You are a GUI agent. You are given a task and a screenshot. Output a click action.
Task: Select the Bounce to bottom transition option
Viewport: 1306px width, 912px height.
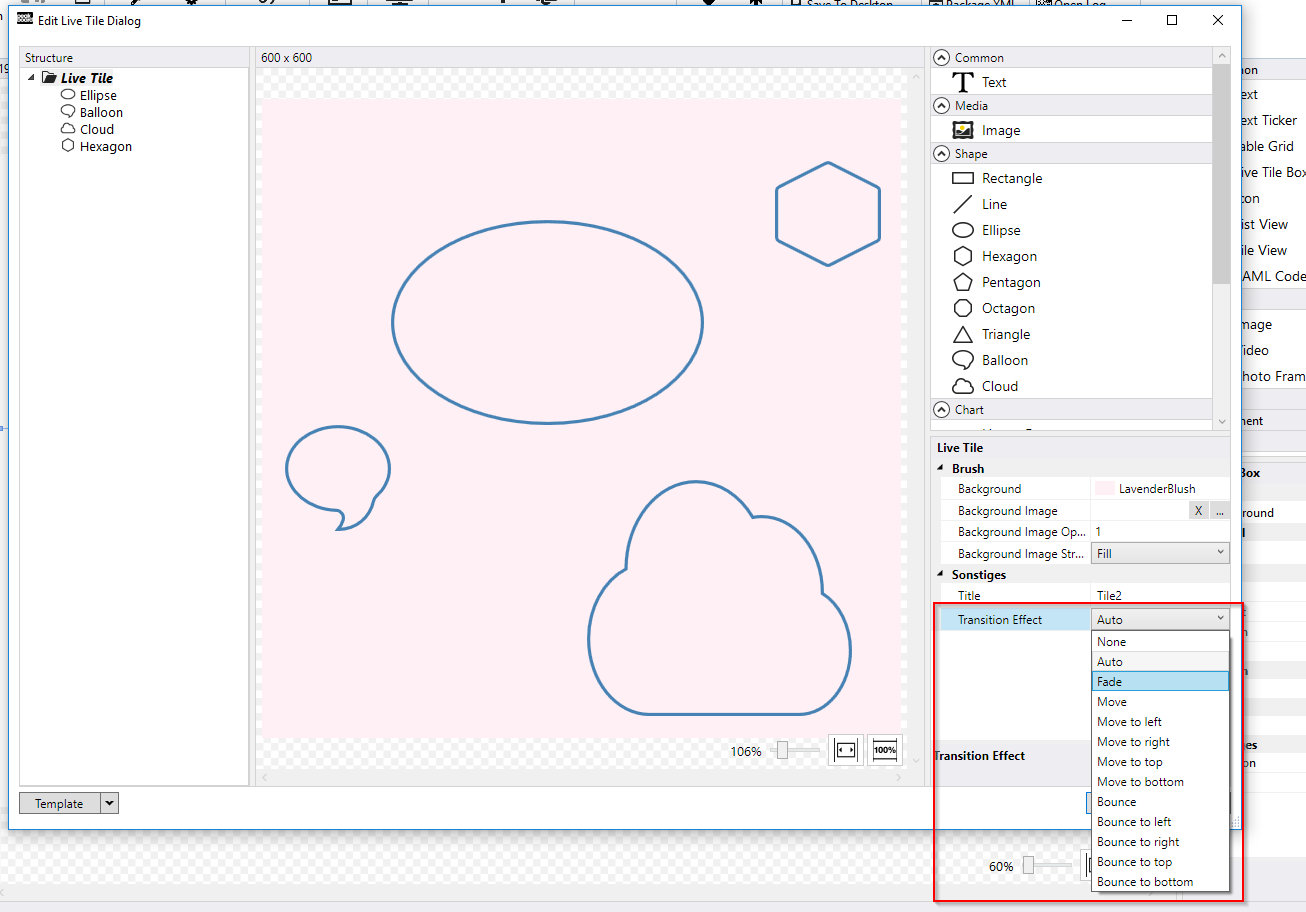[1143, 881]
